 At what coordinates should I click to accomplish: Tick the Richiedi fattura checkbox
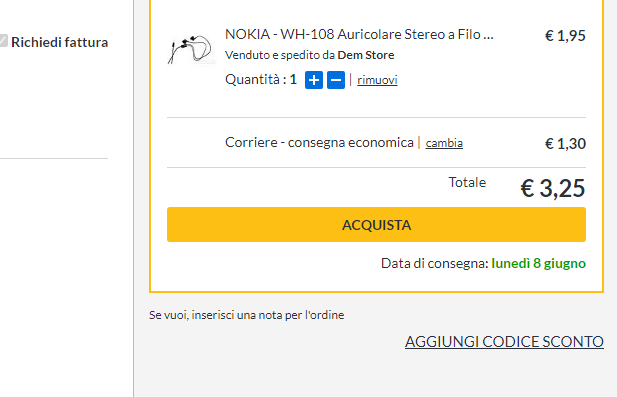pos(3,41)
